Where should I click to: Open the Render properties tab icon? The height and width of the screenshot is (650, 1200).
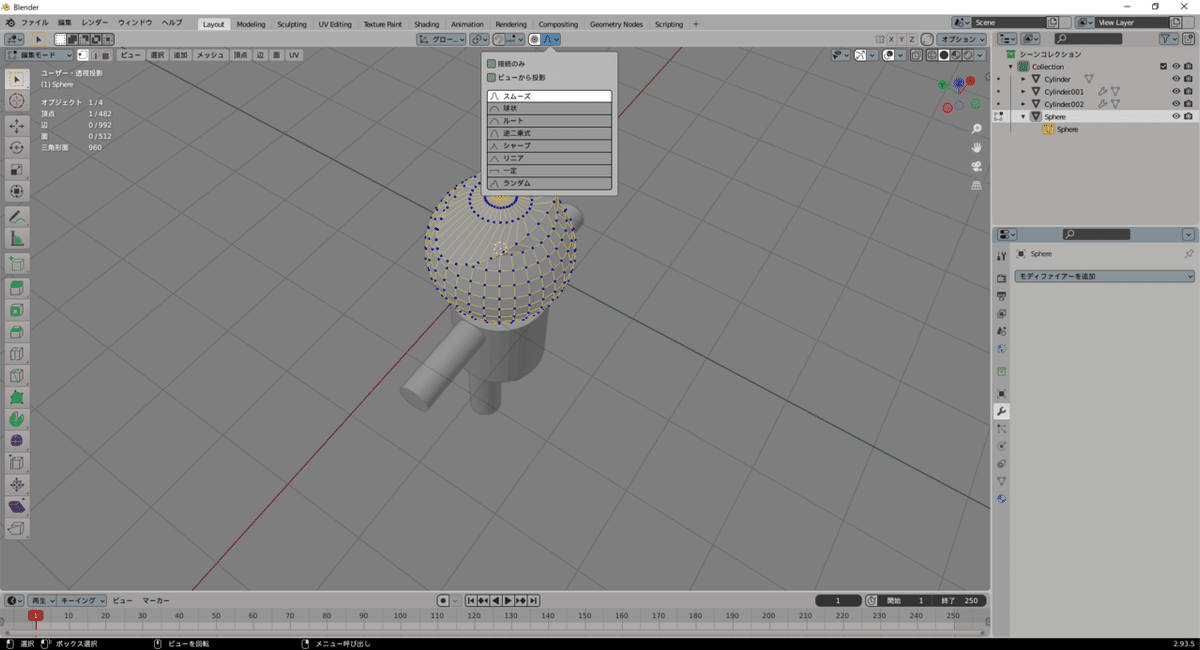1001,278
